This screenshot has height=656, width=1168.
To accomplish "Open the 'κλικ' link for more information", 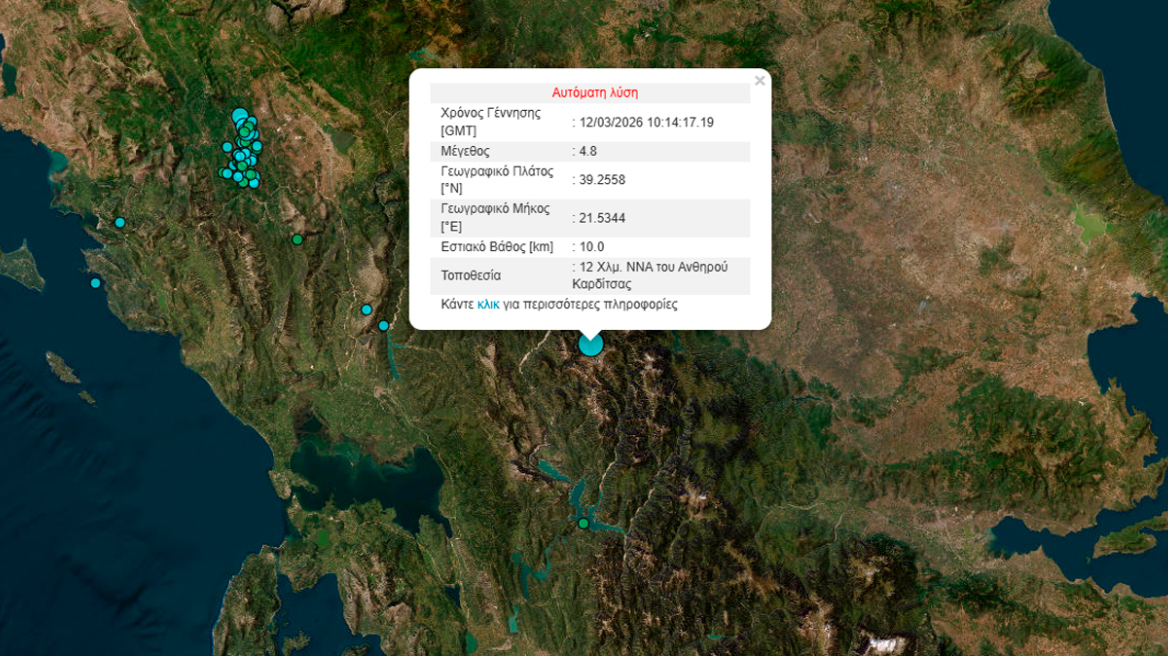I will [x=488, y=304].
